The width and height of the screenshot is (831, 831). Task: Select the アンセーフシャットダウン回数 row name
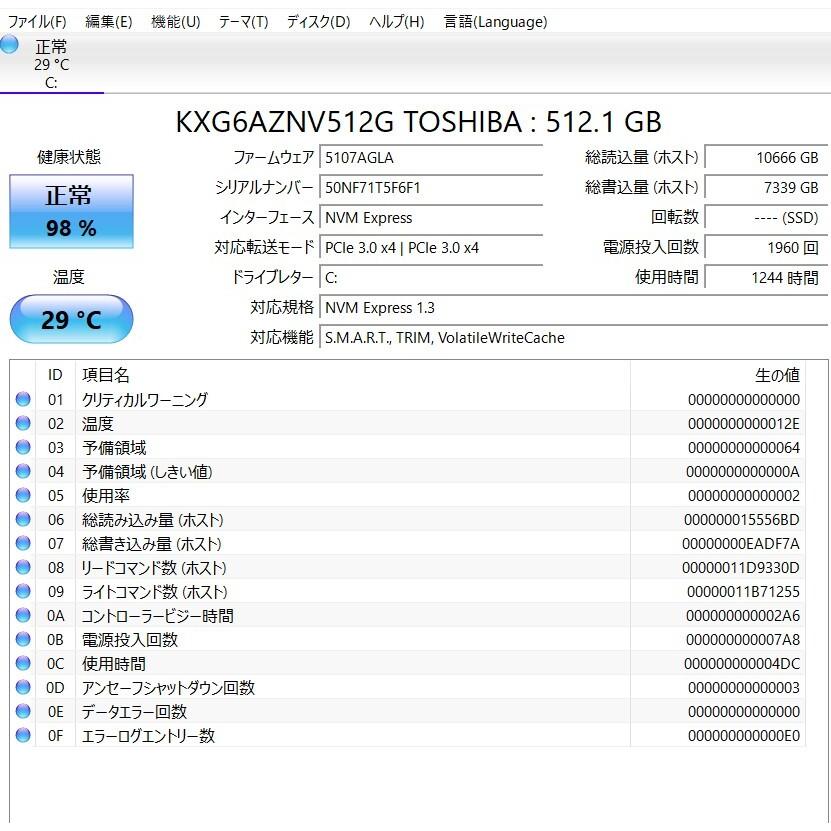[x=169, y=687]
